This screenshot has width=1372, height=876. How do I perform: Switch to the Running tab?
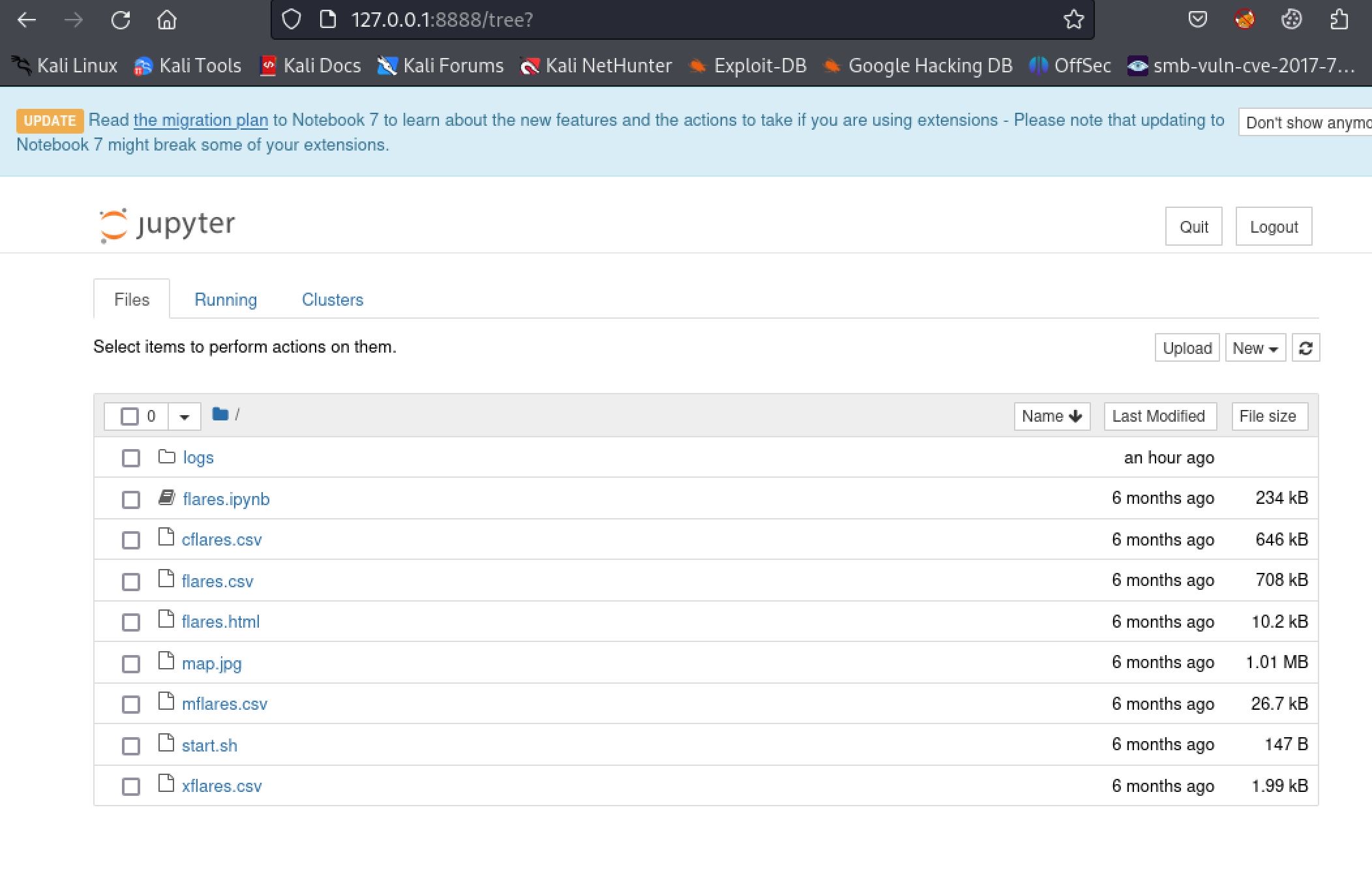click(226, 300)
